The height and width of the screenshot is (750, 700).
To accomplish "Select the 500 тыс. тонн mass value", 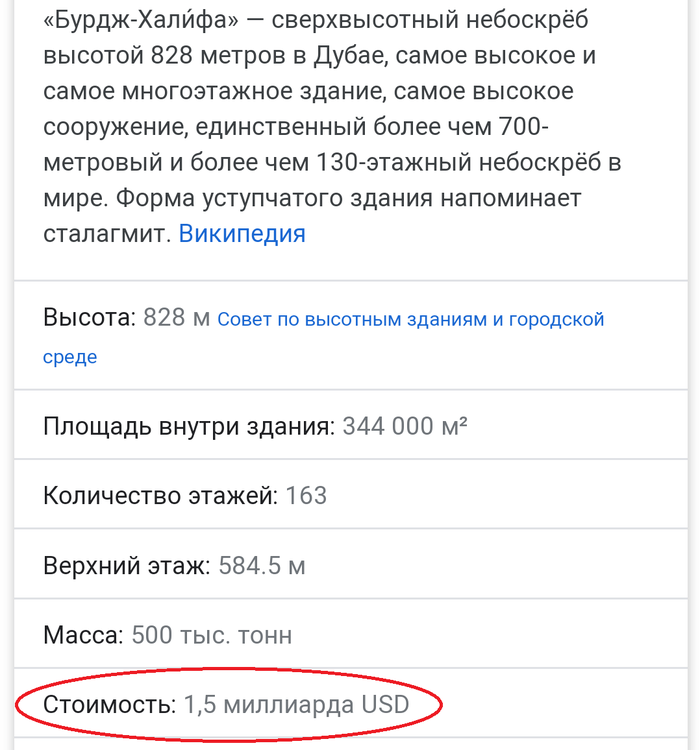I will (x=211, y=635).
